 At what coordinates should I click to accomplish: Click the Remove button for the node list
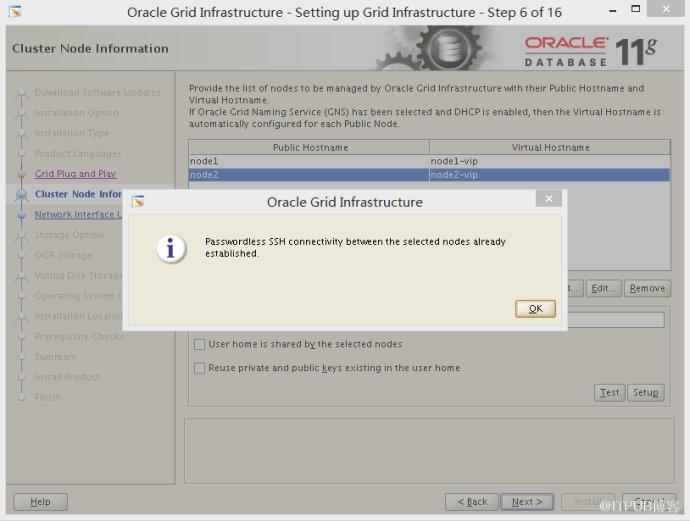pyautogui.click(x=647, y=288)
